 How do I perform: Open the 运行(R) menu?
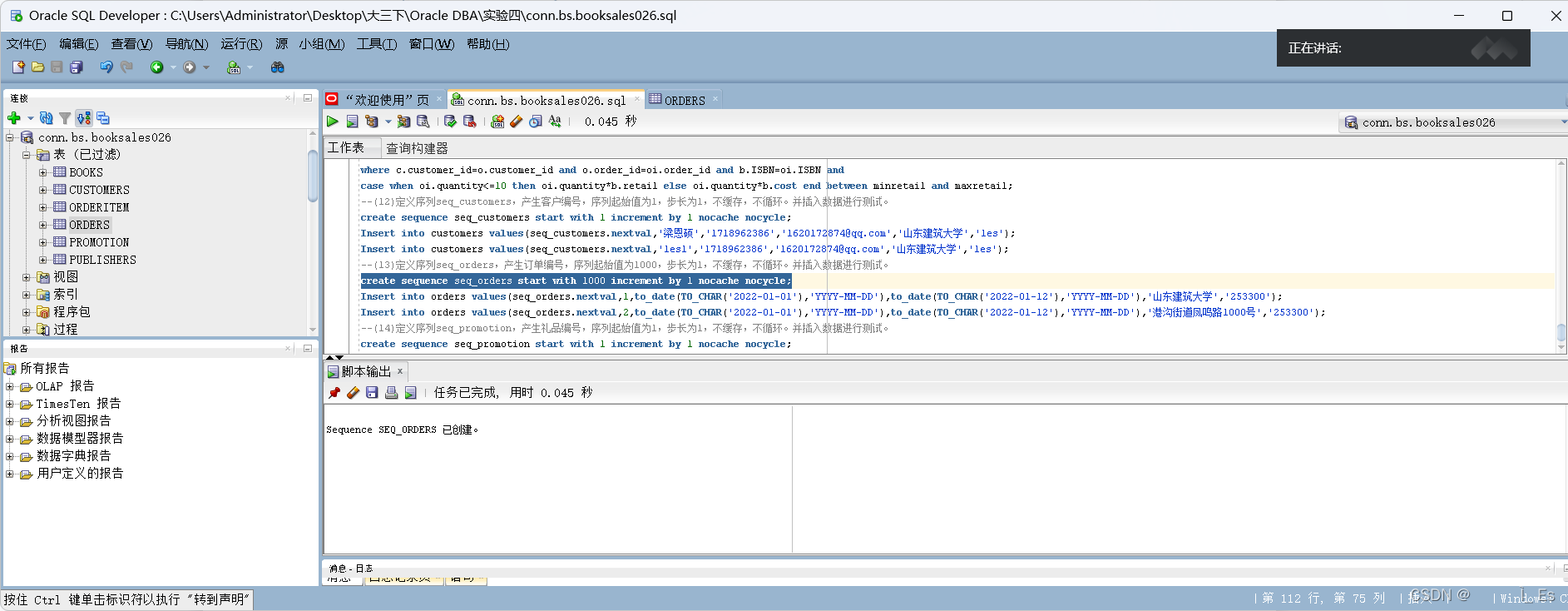[x=241, y=44]
